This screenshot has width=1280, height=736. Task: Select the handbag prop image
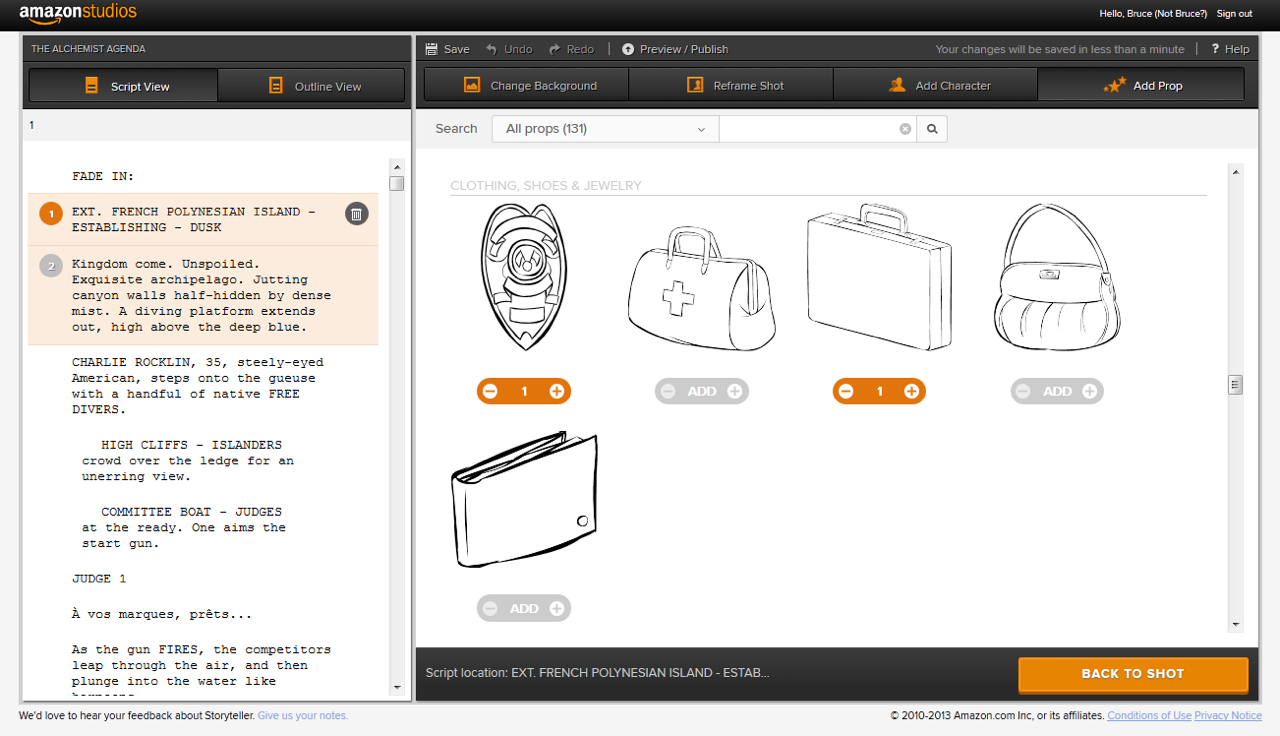point(1057,277)
